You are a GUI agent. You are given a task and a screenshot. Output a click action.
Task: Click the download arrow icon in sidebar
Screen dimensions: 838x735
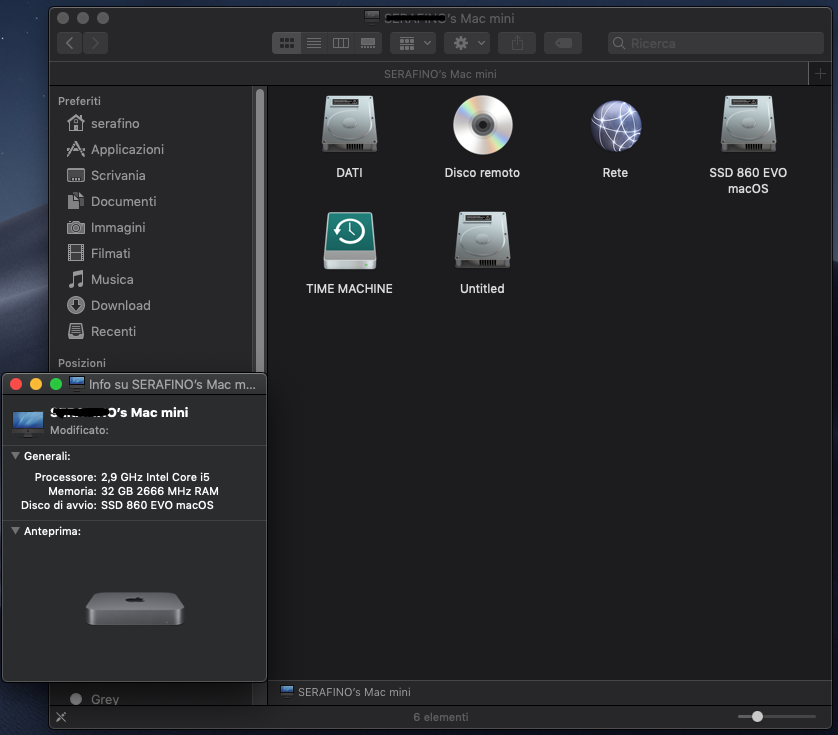(x=75, y=305)
